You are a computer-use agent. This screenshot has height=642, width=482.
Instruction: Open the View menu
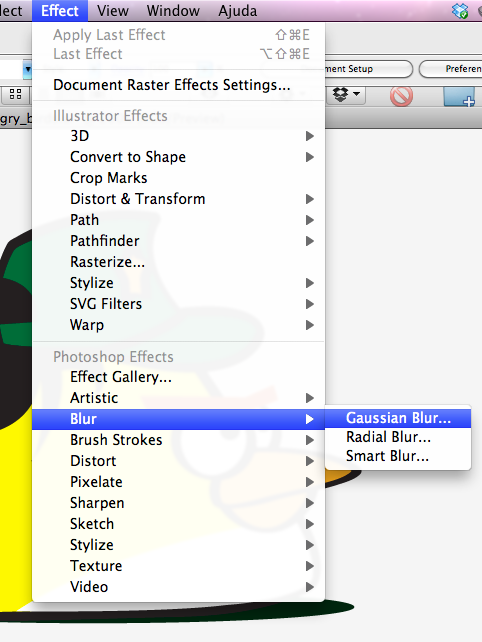[113, 11]
